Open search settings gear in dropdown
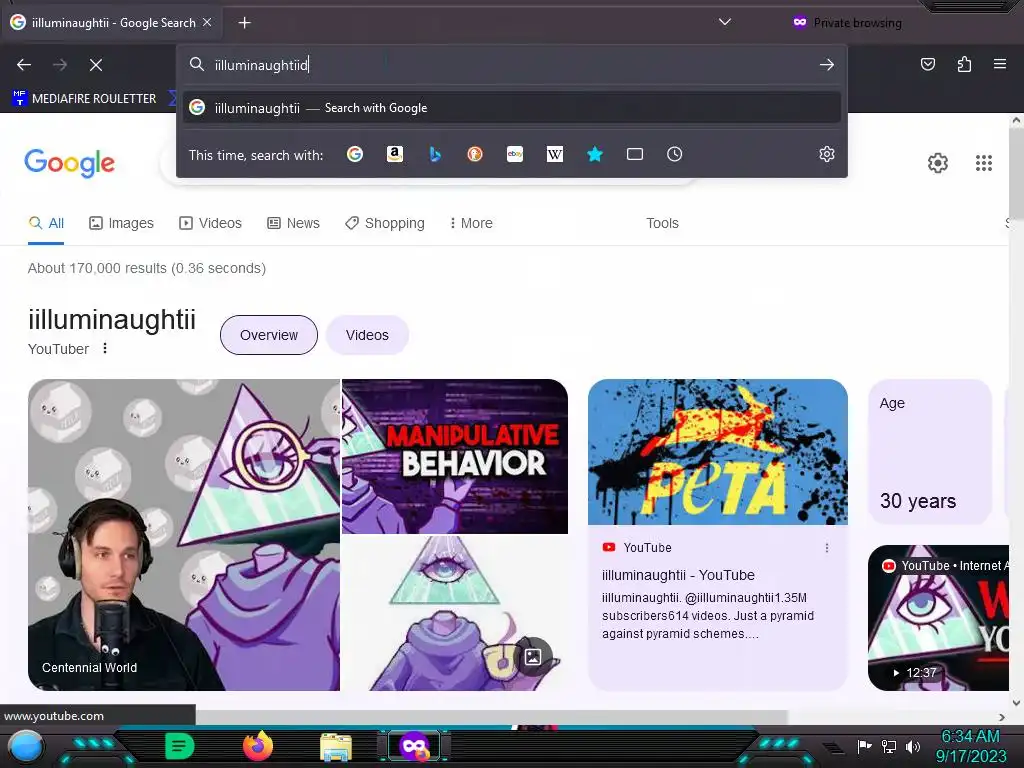The height and width of the screenshot is (768, 1024). click(827, 154)
